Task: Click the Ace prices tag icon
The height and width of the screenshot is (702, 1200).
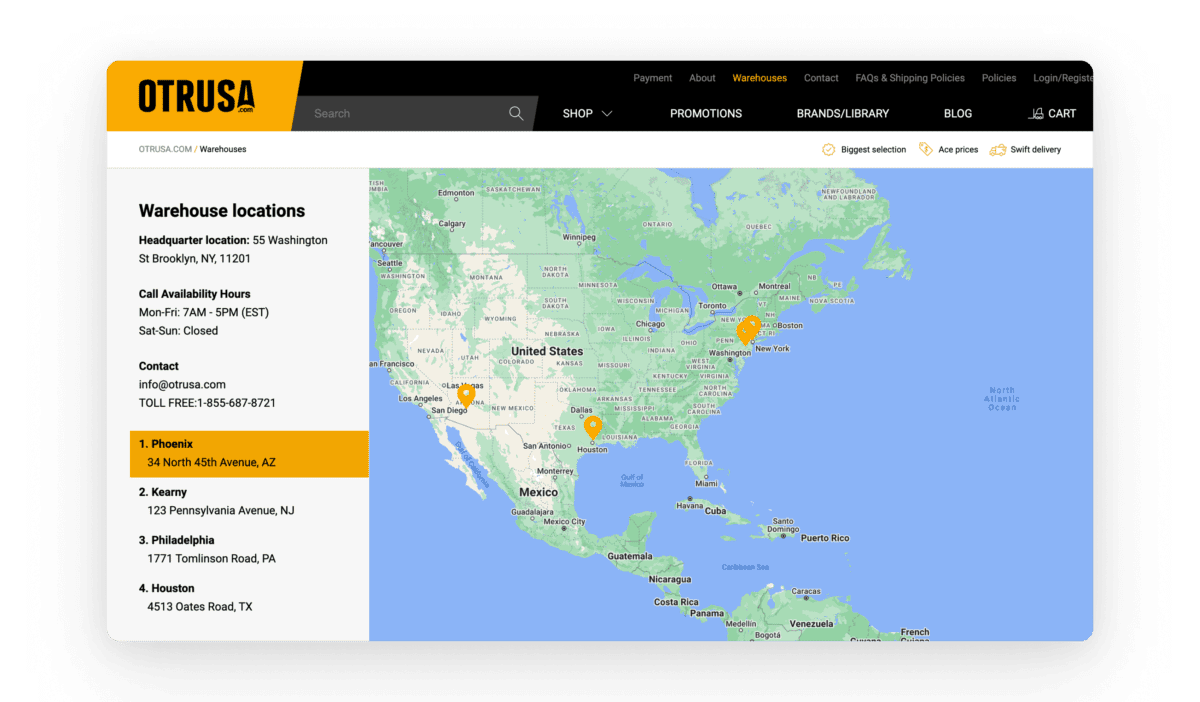Action: pos(925,150)
